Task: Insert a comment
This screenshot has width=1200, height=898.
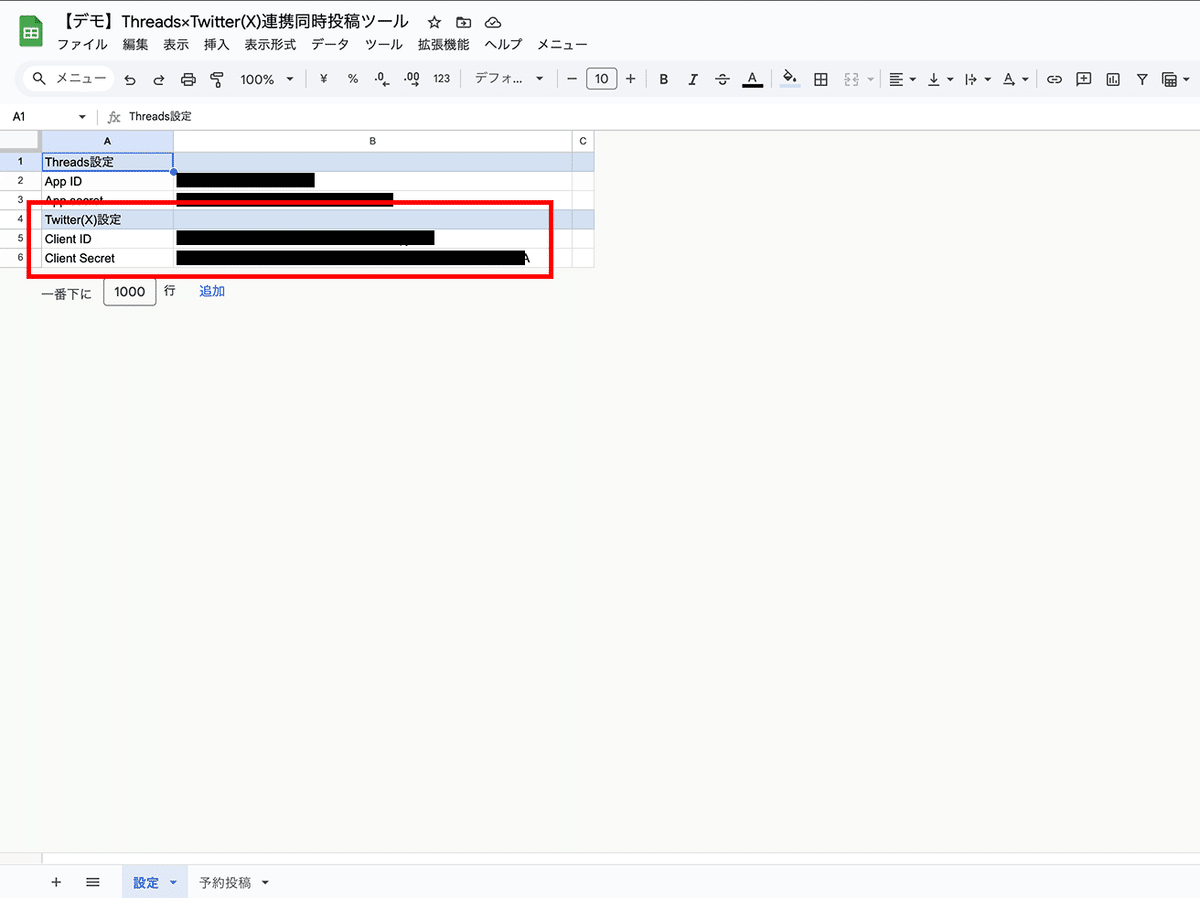Action: coord(1083,79)
